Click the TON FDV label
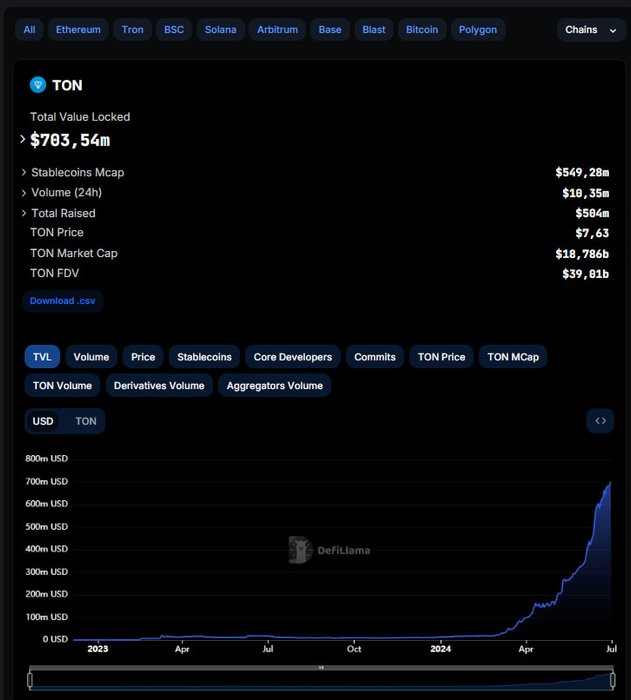Screen dimensions: 631x700 tap(54, 273)
